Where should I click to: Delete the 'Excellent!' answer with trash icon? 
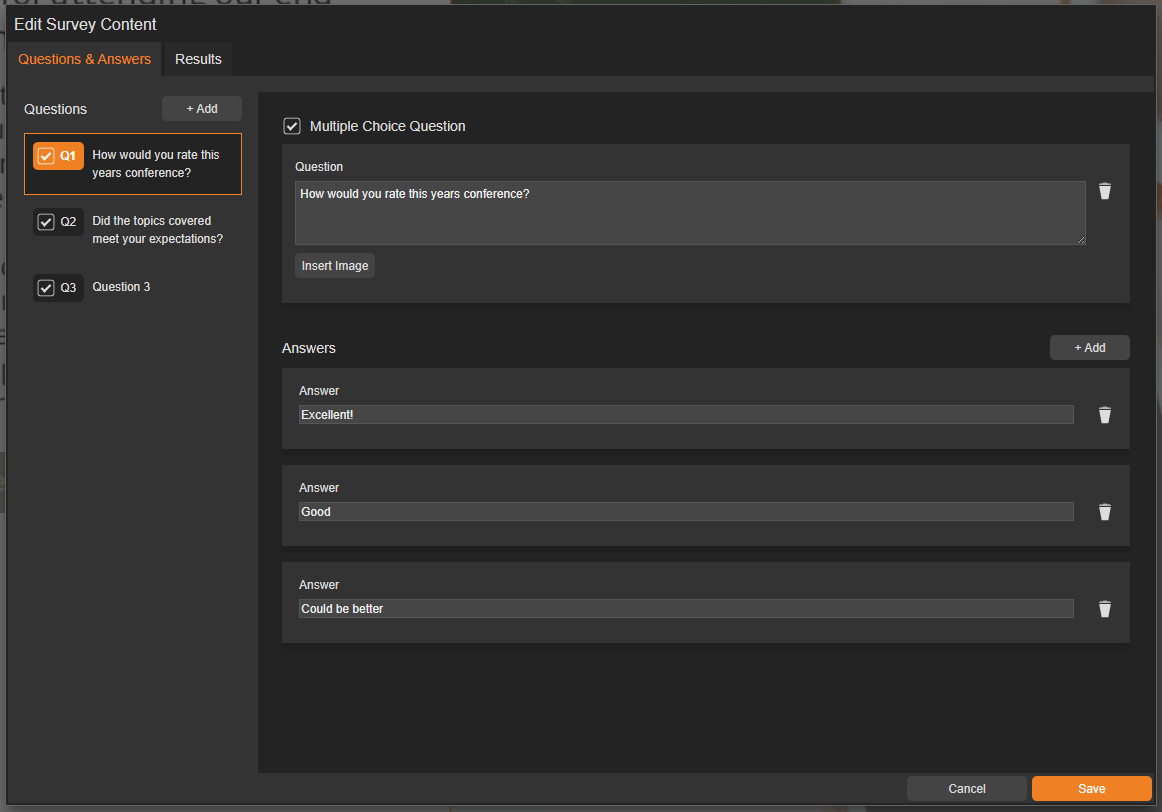pyautogui.click(x=1104, y=415)
